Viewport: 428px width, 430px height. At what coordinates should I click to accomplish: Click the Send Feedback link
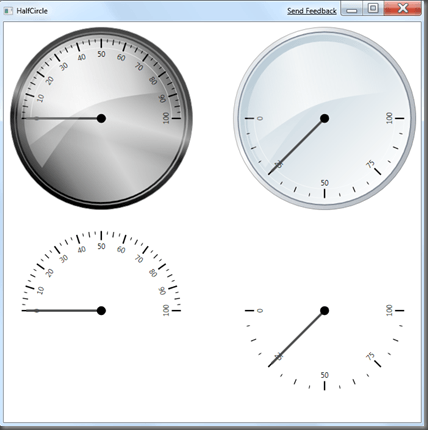click(312, 11)
